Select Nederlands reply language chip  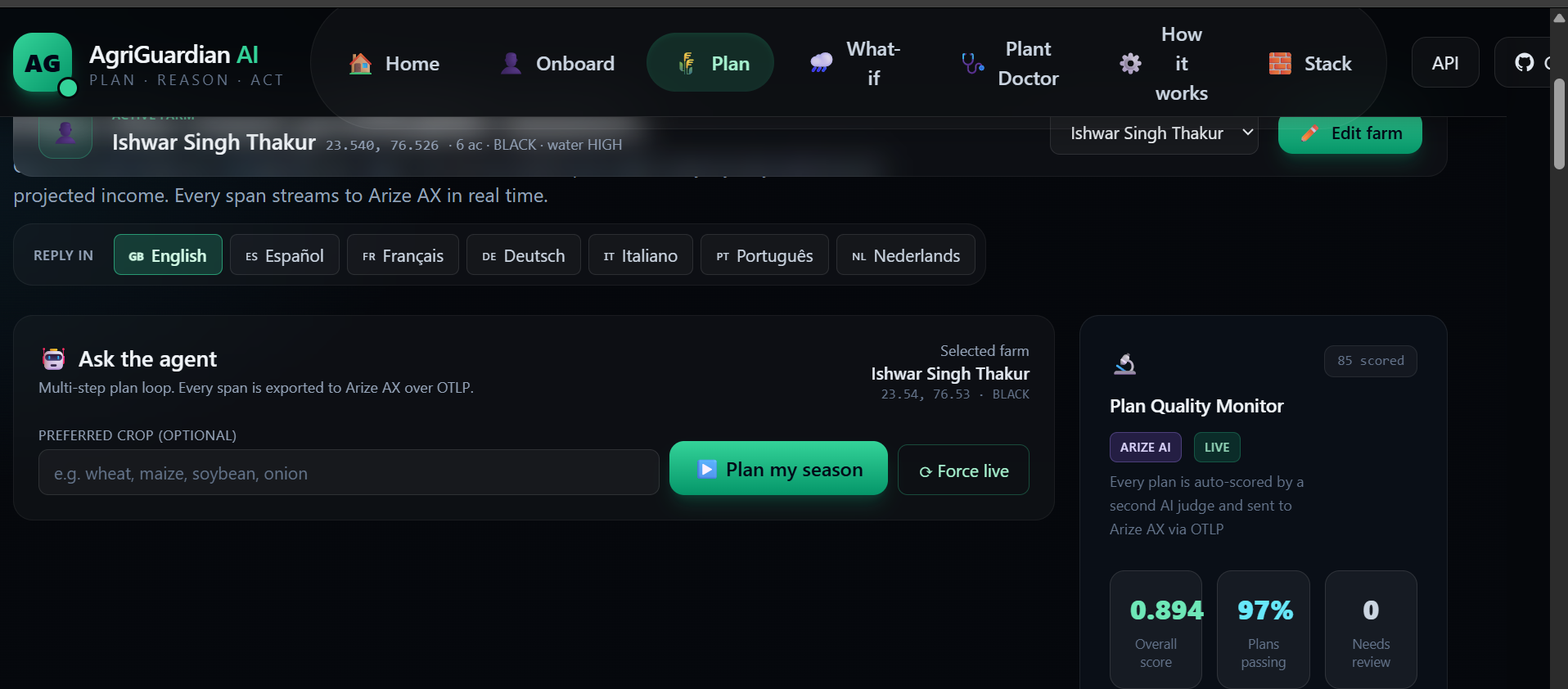tap(905, 255)
